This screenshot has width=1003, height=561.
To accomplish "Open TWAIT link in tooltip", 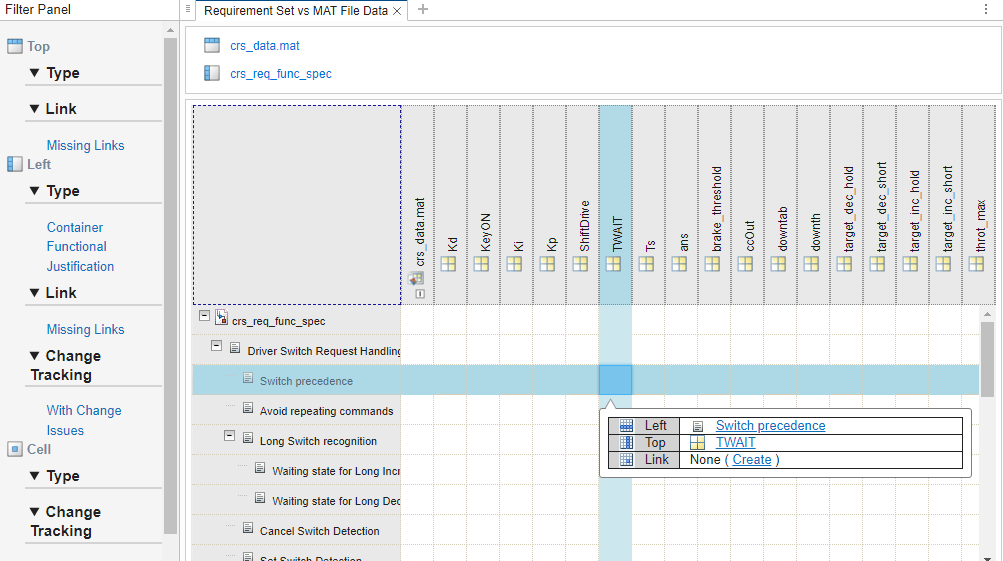I will 735,443.
